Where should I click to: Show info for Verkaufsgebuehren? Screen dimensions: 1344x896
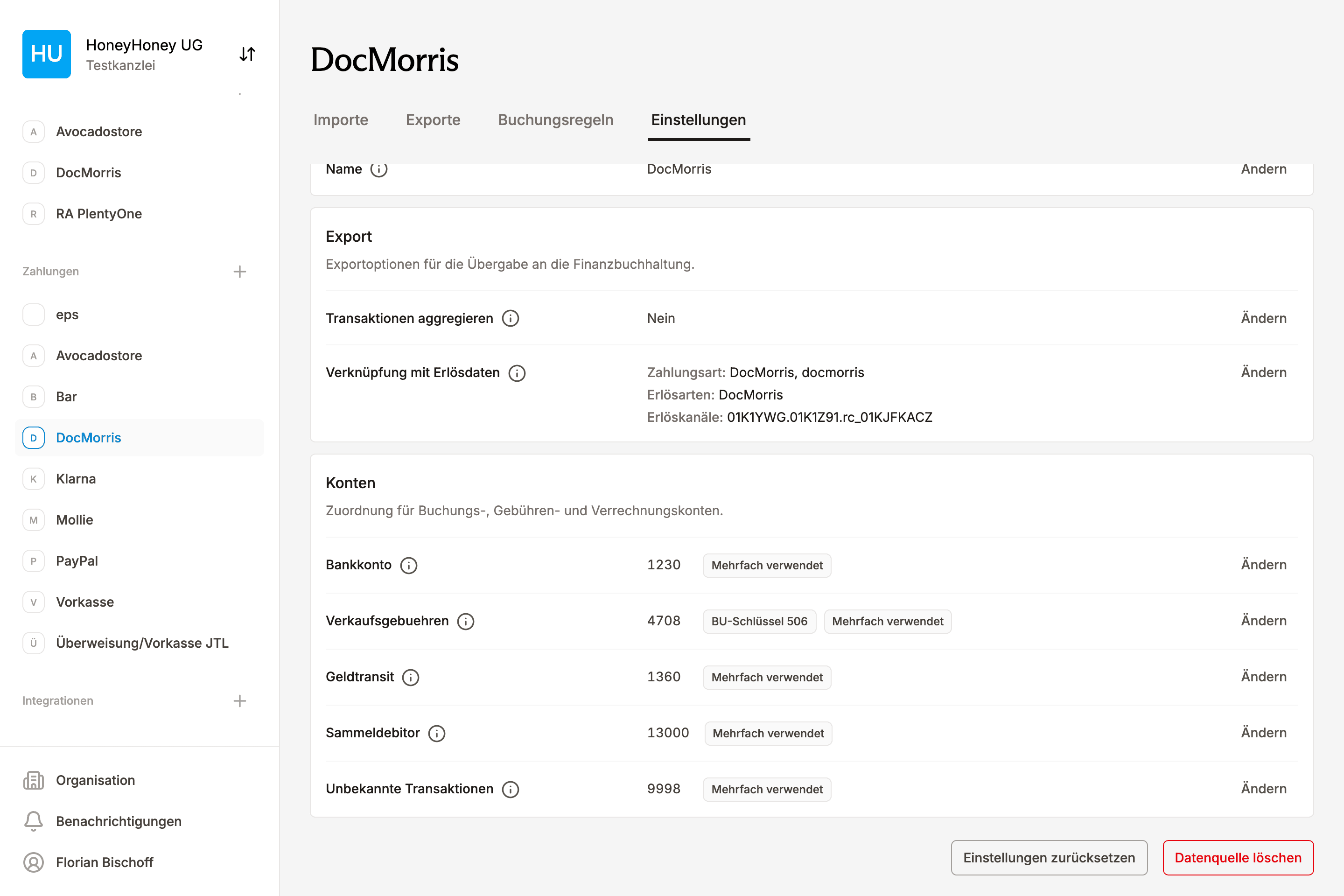[x=466, y=621]
